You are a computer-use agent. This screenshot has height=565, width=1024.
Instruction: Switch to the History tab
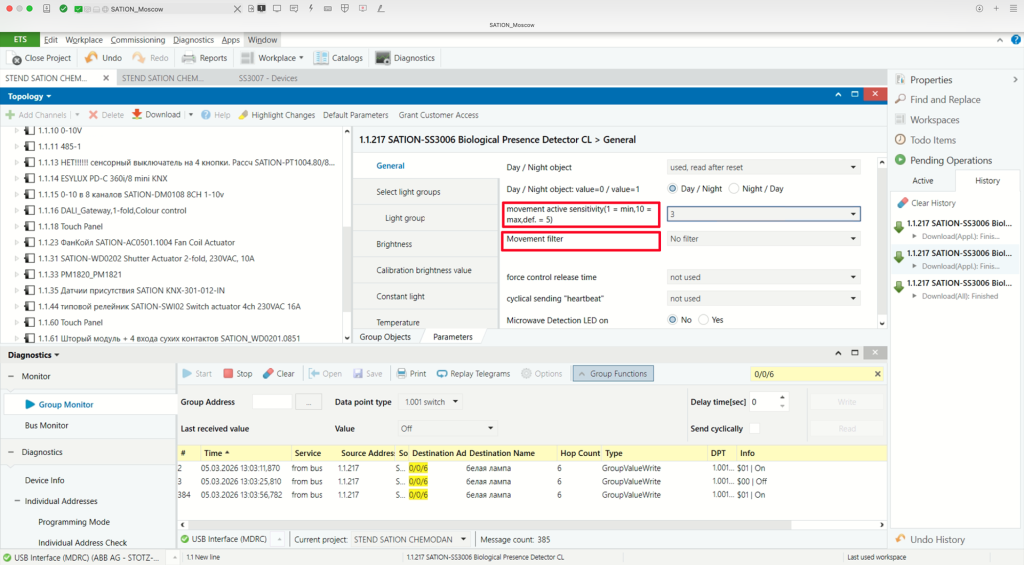click(987, 181)
